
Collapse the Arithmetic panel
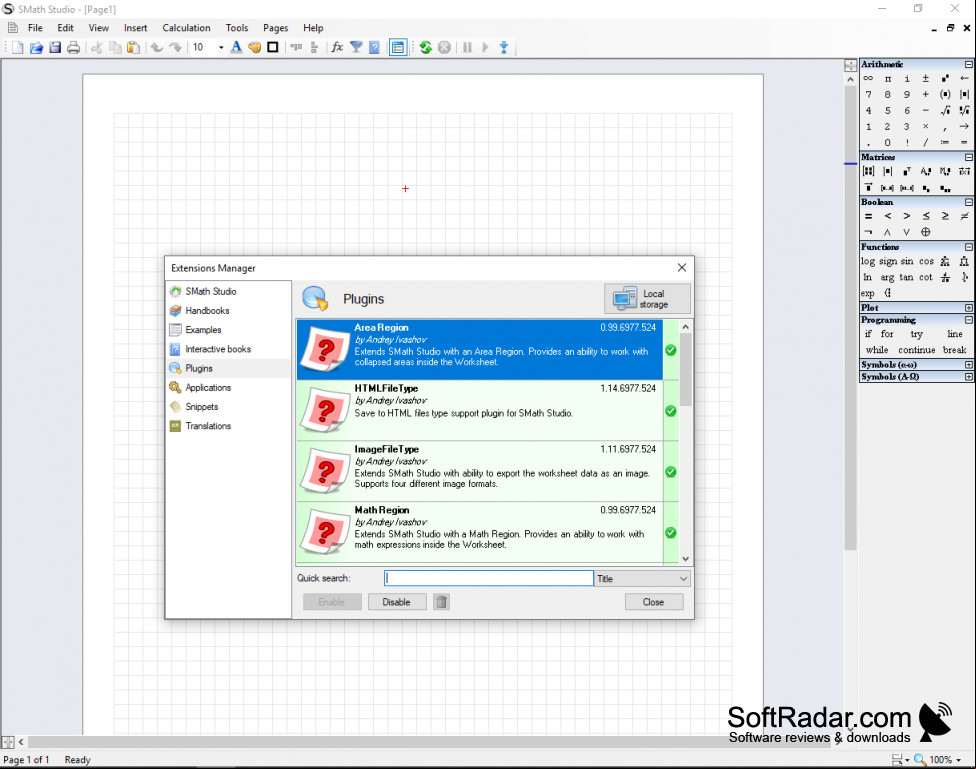coord(969,64)
